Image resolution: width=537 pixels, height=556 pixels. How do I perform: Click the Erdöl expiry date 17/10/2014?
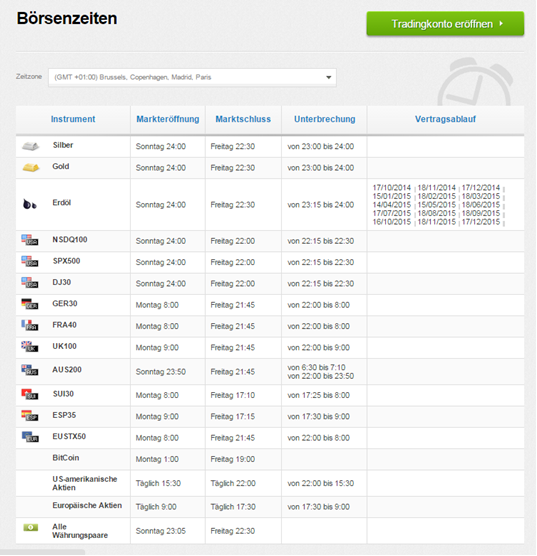click(x=392, y=188)
